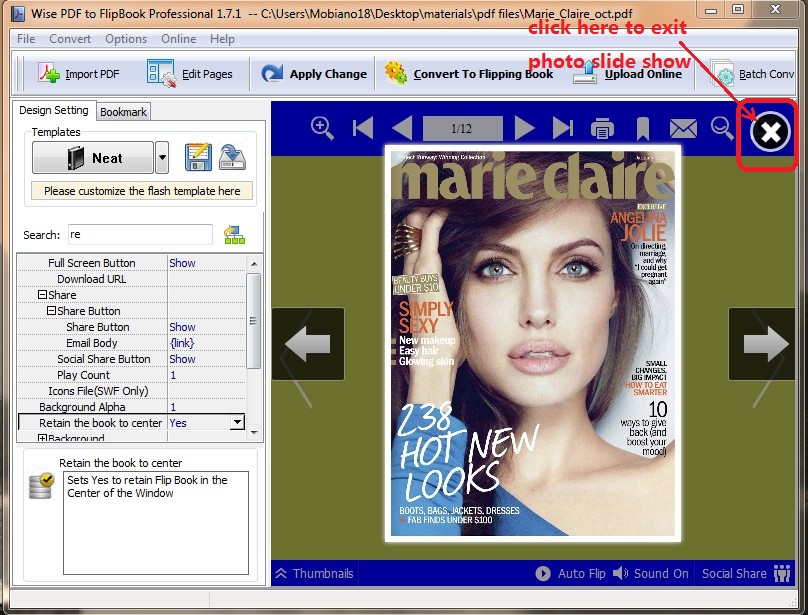Select the Play Count row
Image resolution: width=808 pixels, height=615 pixels.
coord(131,375)
